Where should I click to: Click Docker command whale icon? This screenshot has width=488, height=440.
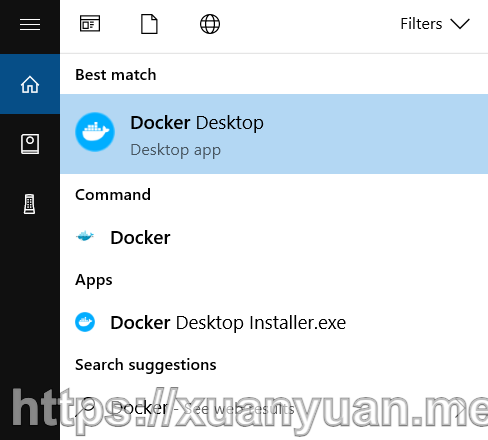[x=85, y=236]
